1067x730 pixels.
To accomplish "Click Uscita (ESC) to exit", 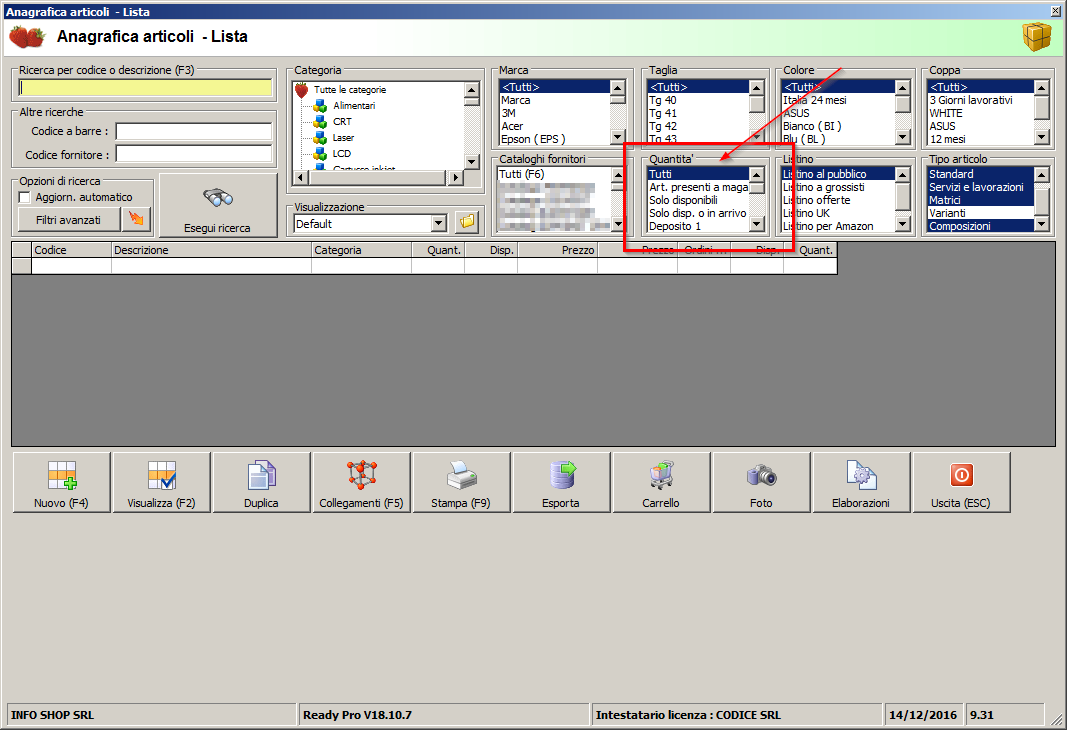I will (x=961, y=482).
